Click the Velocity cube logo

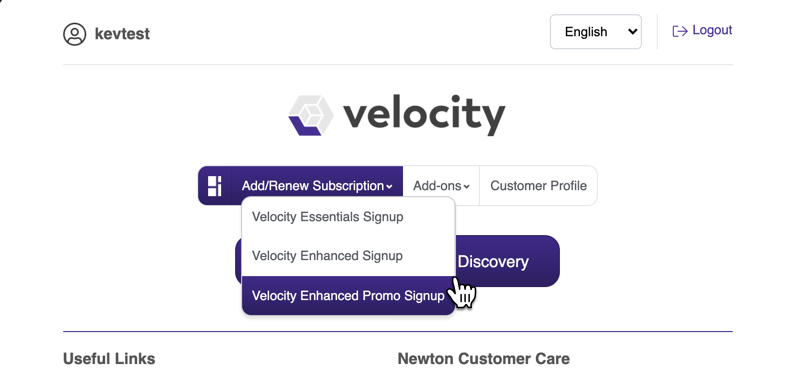click(x=311, y=115)
